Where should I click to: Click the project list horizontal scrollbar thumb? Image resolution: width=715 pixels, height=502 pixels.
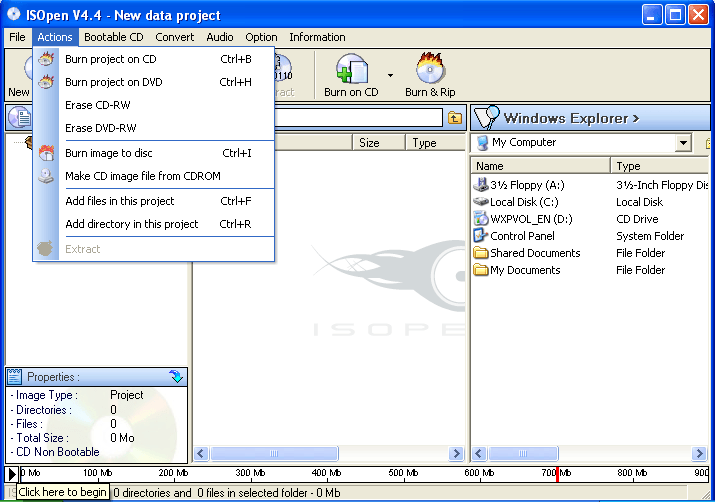(274, 453)
